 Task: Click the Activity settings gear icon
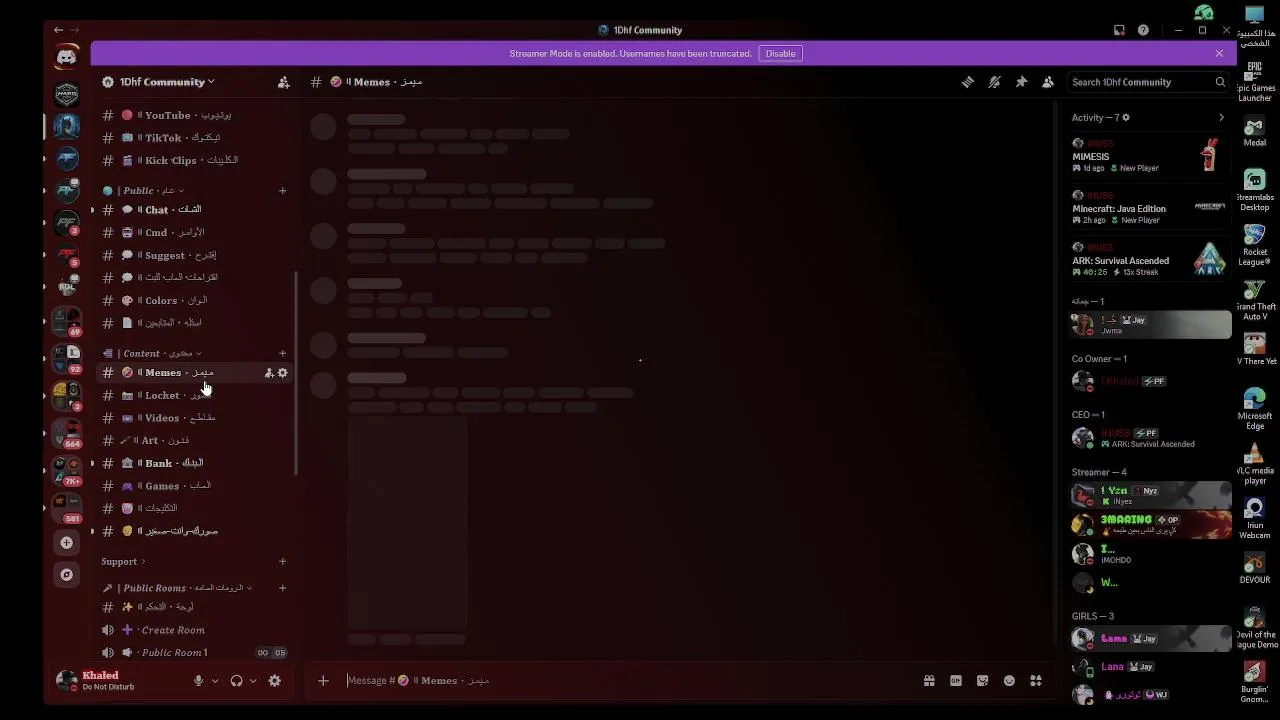click(x=1126, y=118)
